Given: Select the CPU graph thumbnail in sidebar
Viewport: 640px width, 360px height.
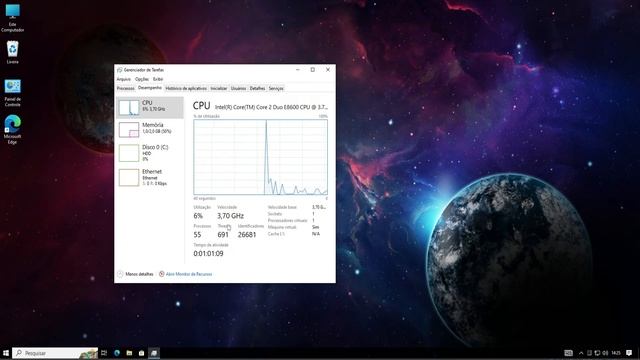Looking at the screenshot, I should (x=129, y=108).
